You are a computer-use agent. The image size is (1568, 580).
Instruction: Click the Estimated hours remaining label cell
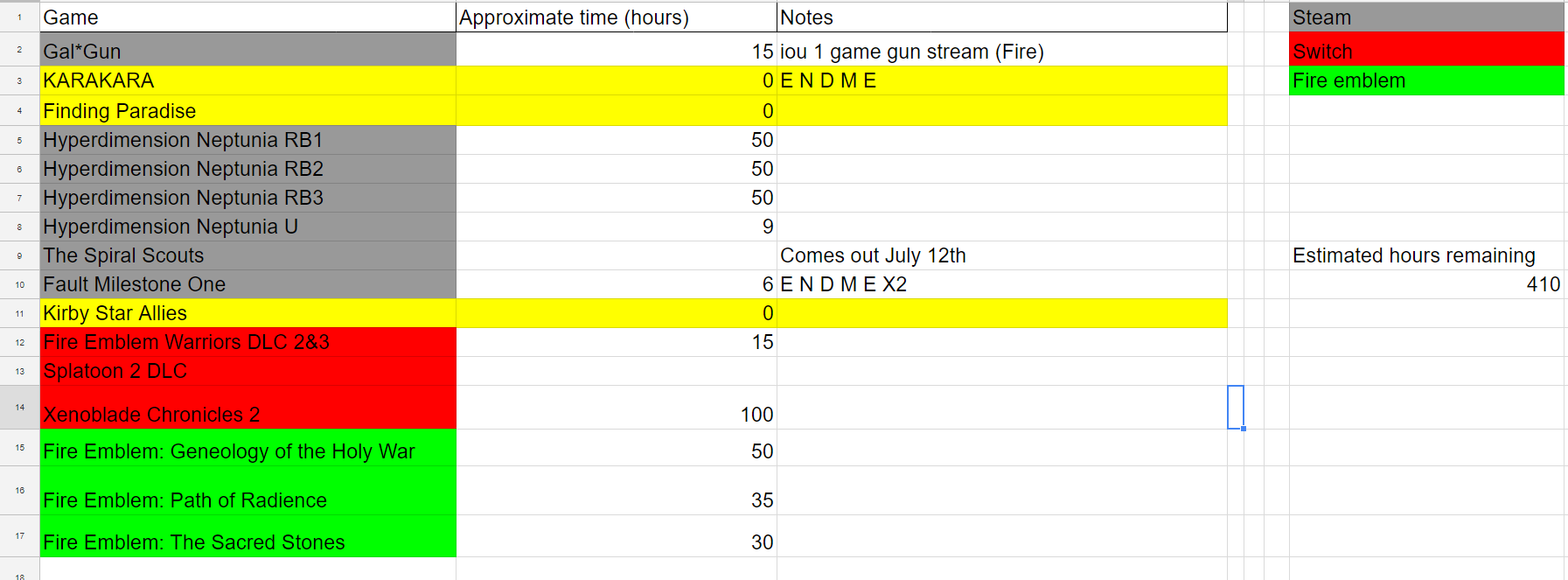[x=1426, y=255]
